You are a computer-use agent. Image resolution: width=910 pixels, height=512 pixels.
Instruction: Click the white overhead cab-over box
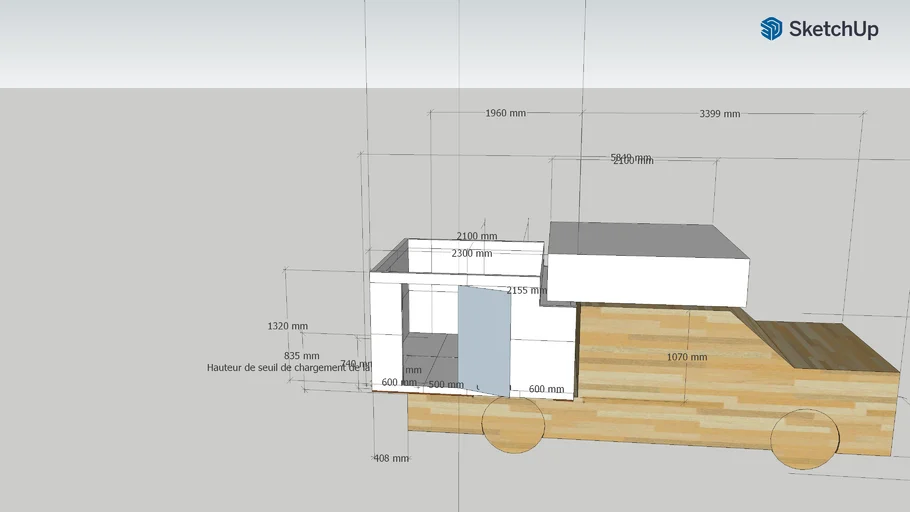(x=650, y=281)
